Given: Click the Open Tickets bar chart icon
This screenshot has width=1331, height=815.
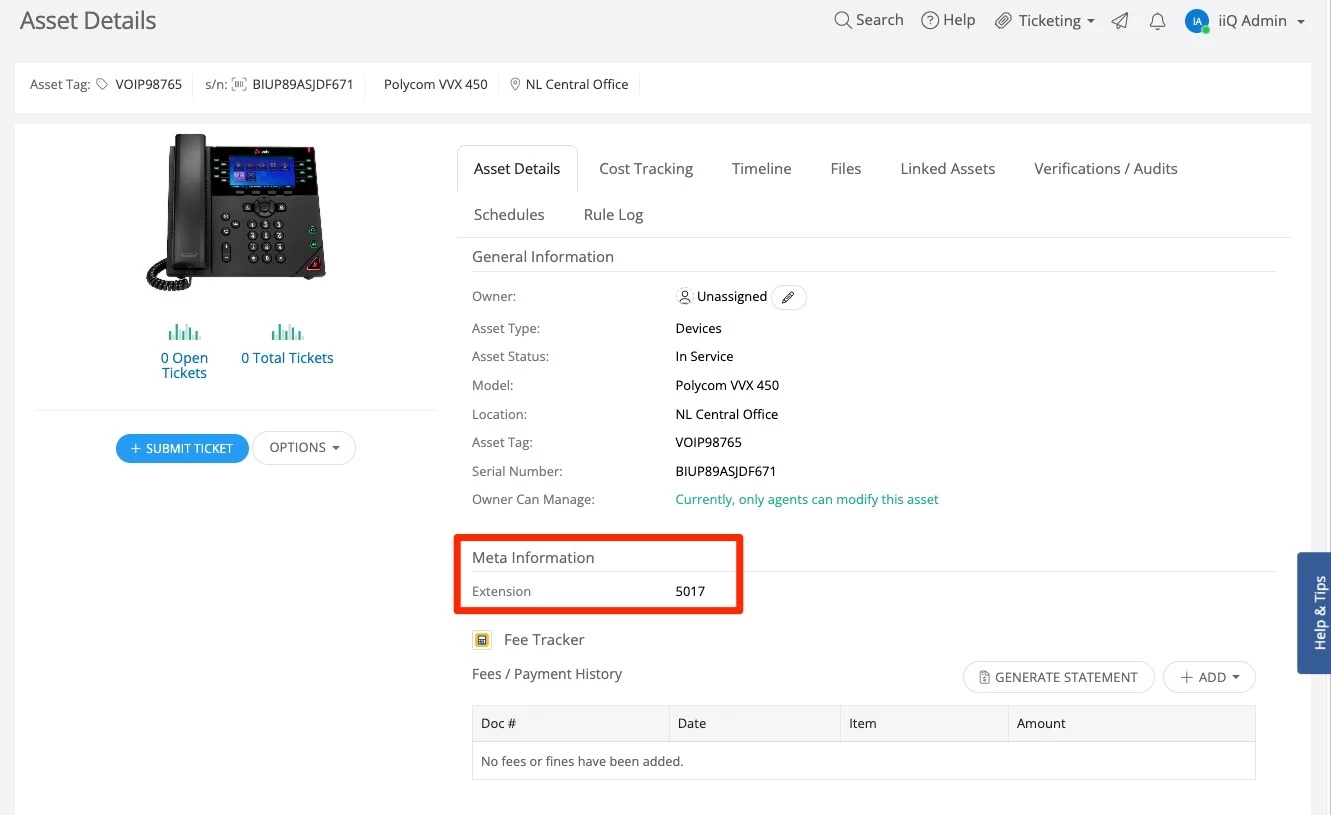Looking at the screenshot, I should [184, 332].
